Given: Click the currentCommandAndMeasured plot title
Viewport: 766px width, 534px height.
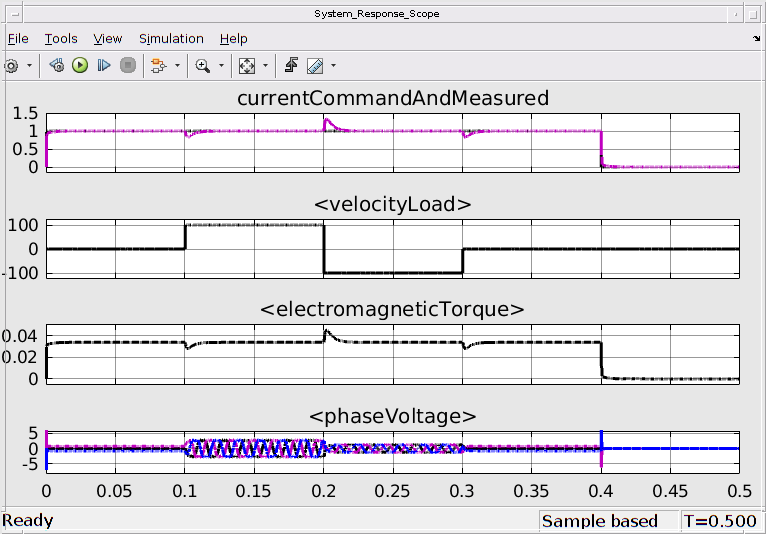Looking at the screenshot, I should tap(393, 98).
